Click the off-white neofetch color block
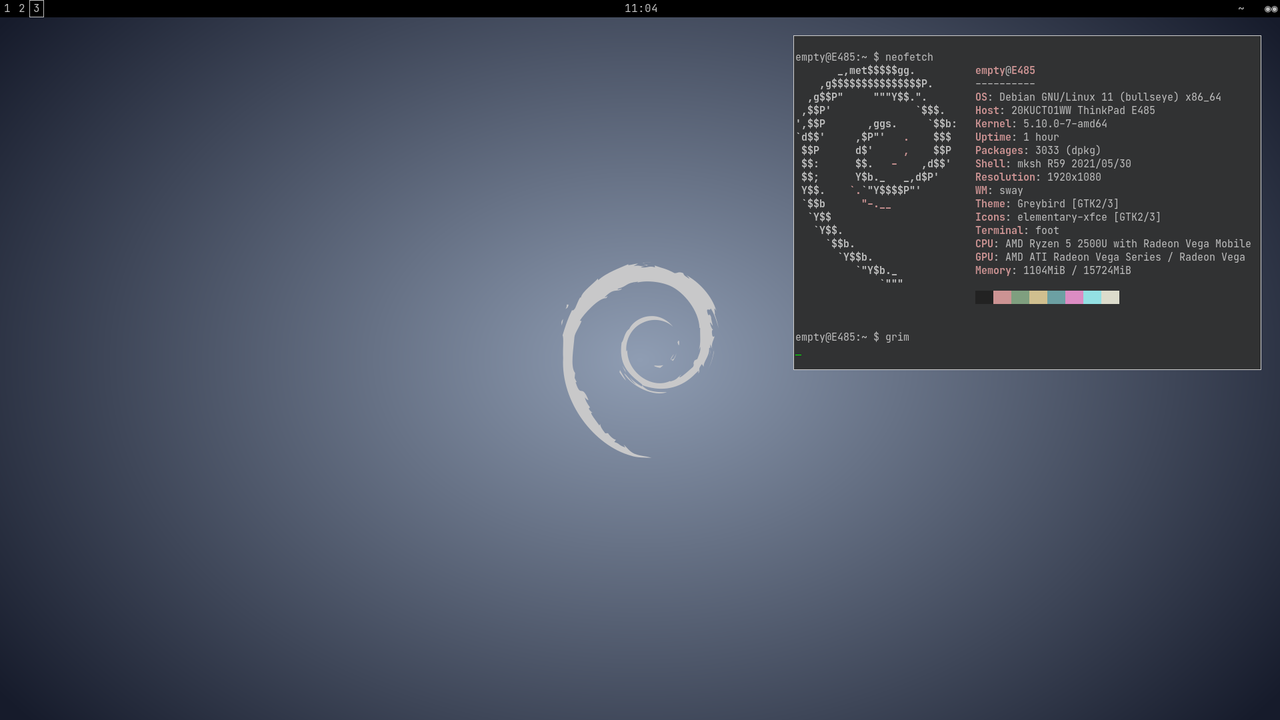The width and height of the screenshot is (1280, 720). pyautogui.click(x=1110, y=297)
